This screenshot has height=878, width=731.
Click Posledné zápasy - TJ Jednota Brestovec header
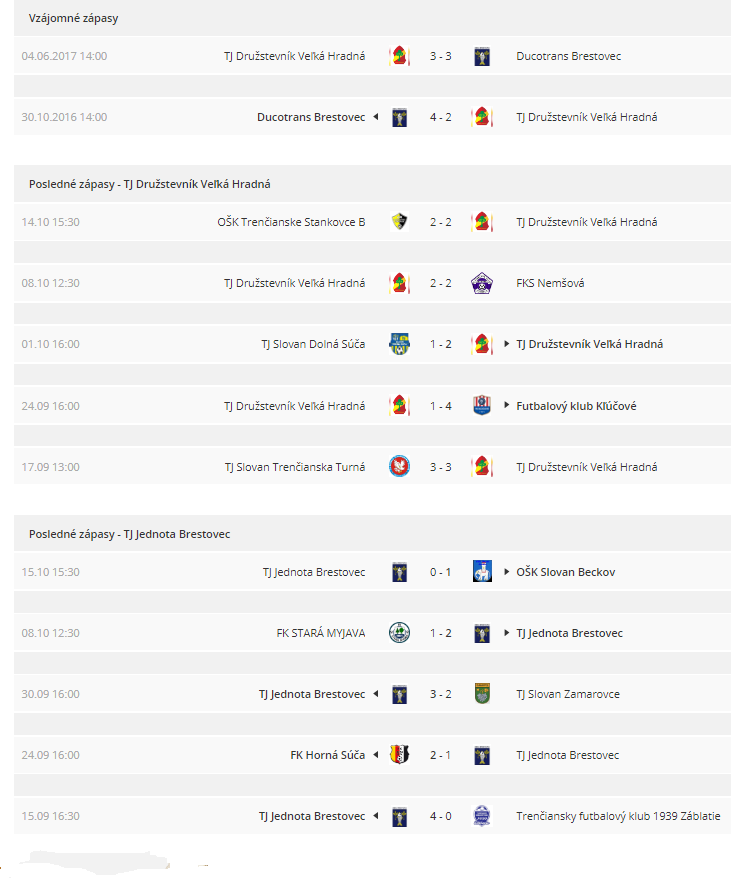[129, 534]
